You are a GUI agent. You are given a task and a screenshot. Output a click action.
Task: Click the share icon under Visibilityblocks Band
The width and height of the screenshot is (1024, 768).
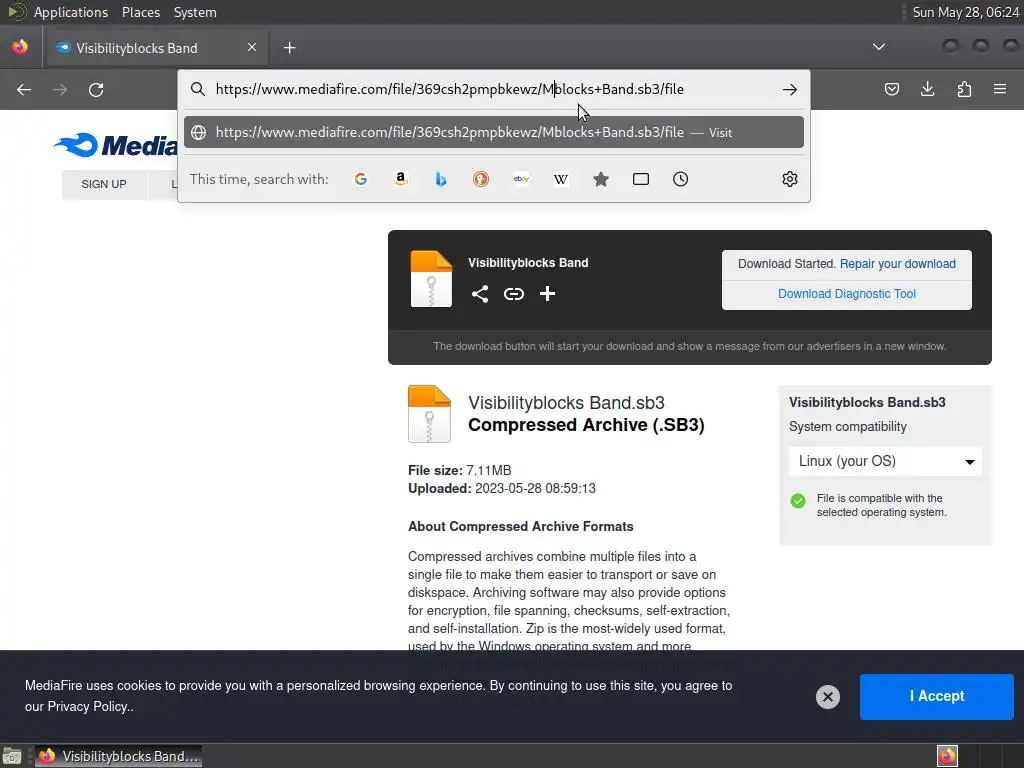480,294
